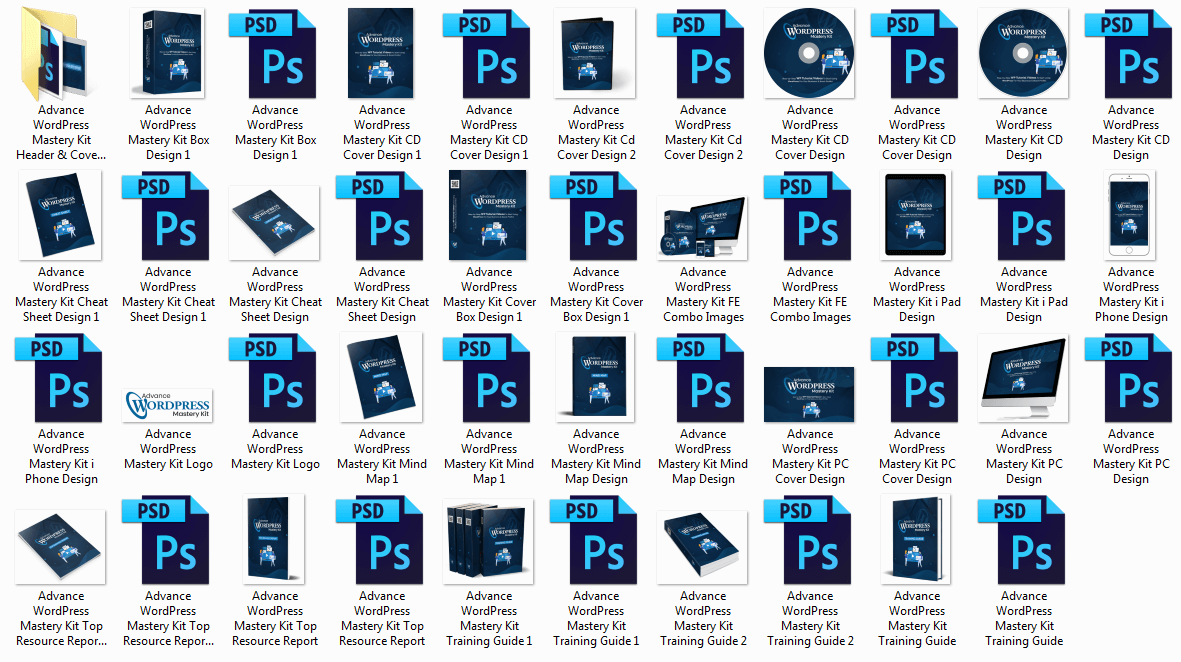Select the truncated Top Resource Repor... image thumbnail

click(60, 547)
